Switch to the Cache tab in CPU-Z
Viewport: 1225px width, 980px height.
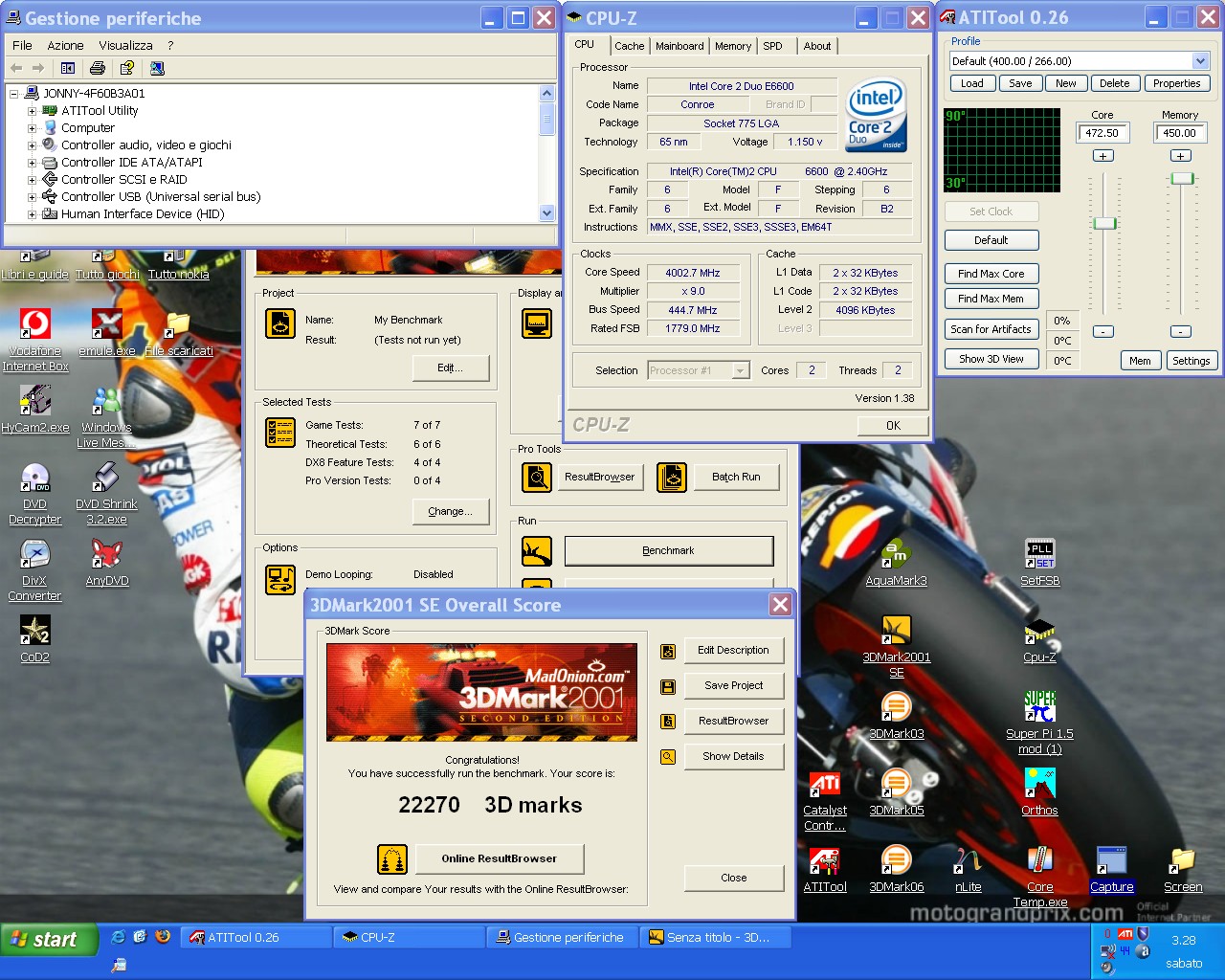coord(629,46)
